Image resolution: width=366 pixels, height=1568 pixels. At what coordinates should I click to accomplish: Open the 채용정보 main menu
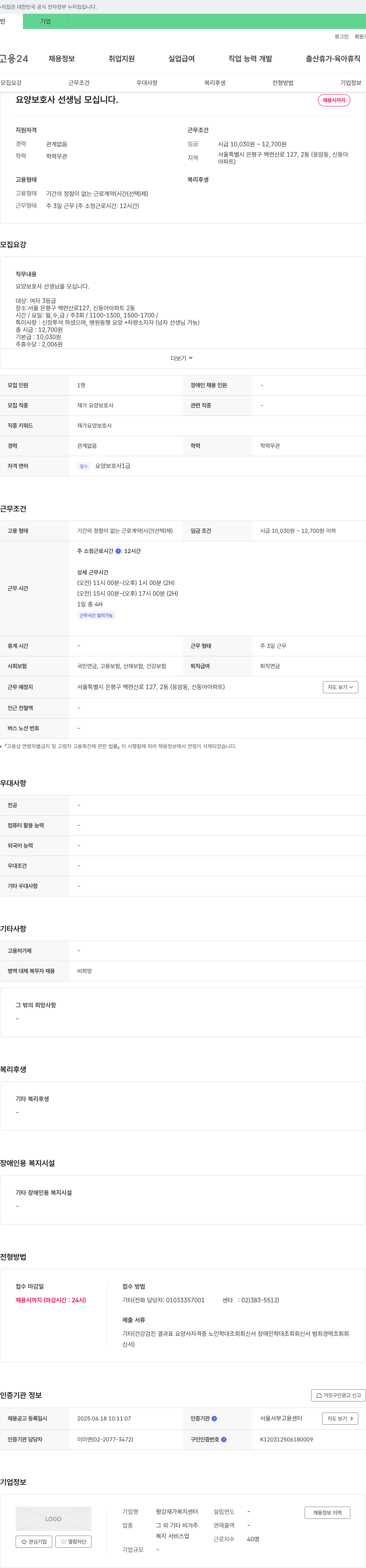coord(61,58)
